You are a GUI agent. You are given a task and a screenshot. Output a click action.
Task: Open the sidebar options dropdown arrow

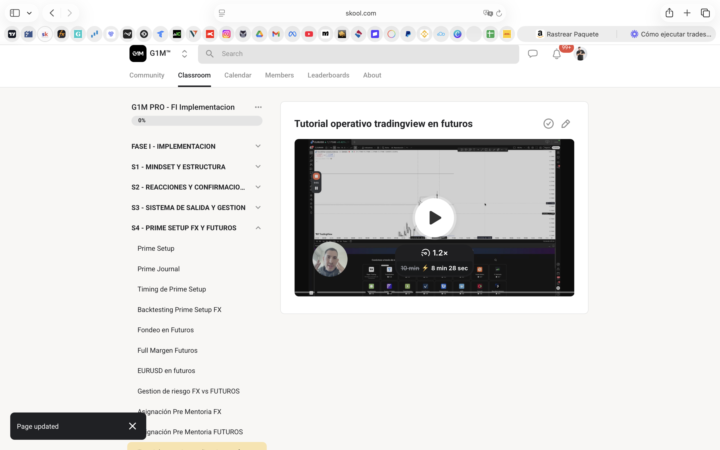29,13
